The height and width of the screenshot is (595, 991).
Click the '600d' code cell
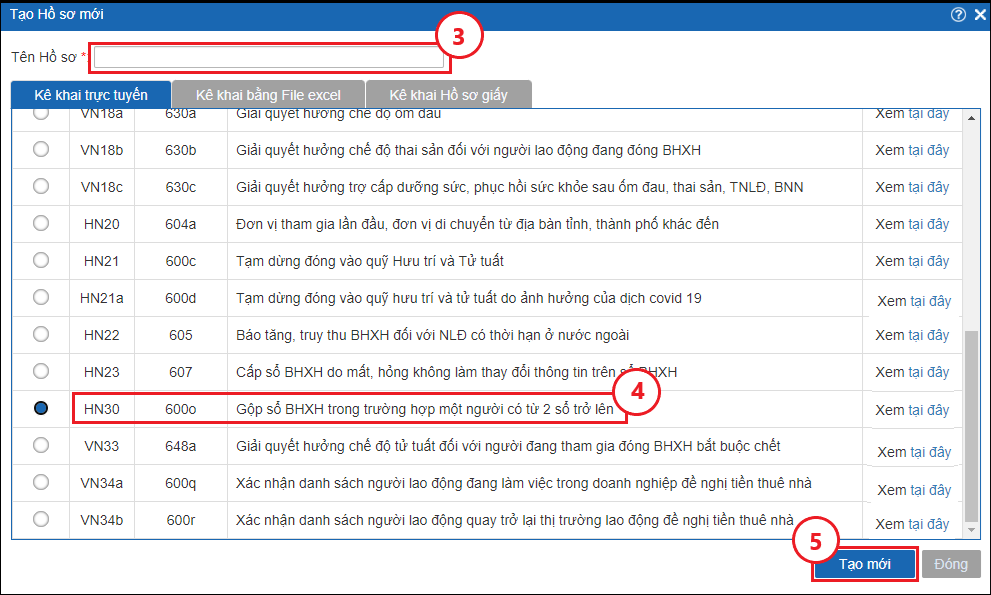pyautogui.click(x=181, y=298)
